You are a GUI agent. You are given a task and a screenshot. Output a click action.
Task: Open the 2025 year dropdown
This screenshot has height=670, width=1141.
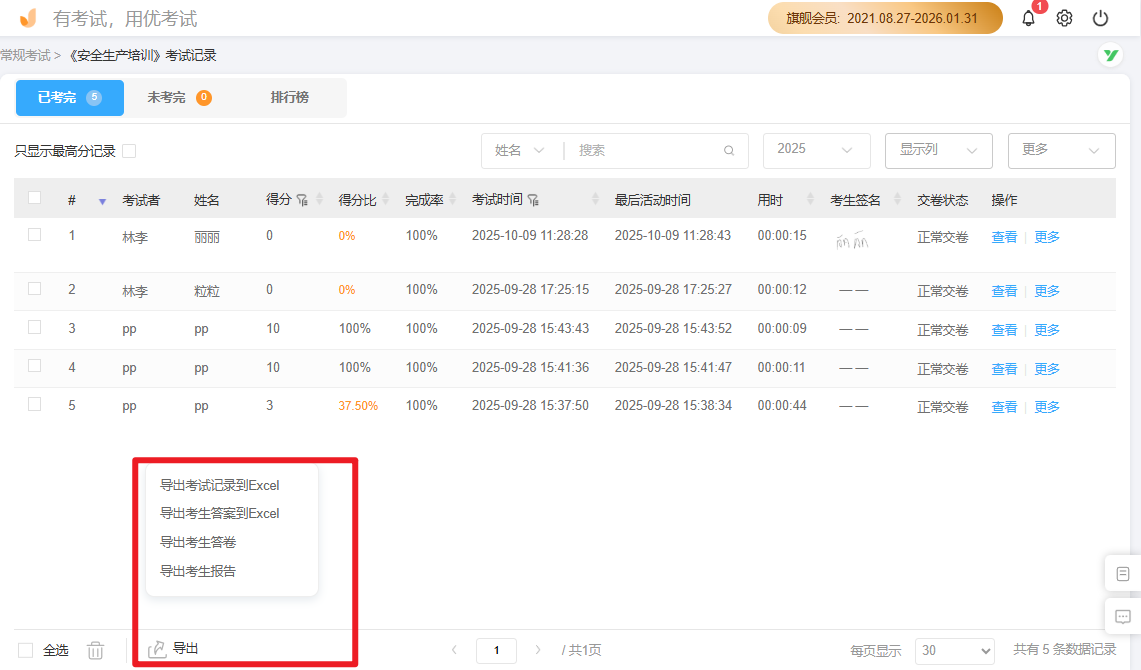[x=816, y=150]
